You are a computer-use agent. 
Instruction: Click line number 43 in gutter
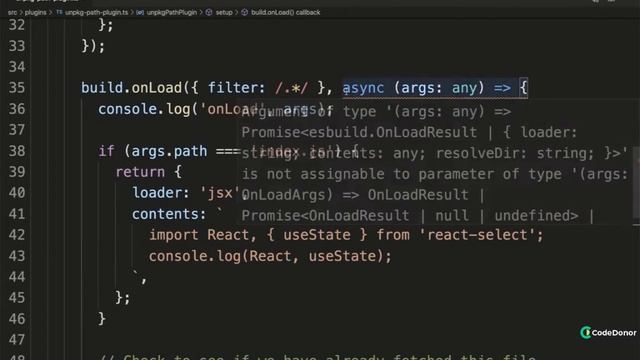(x=17, y=256)
